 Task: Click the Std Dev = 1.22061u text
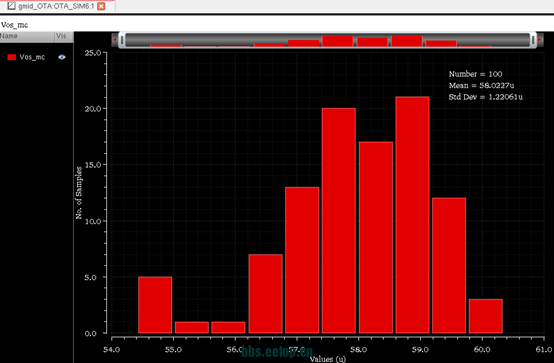coord(485,97)
